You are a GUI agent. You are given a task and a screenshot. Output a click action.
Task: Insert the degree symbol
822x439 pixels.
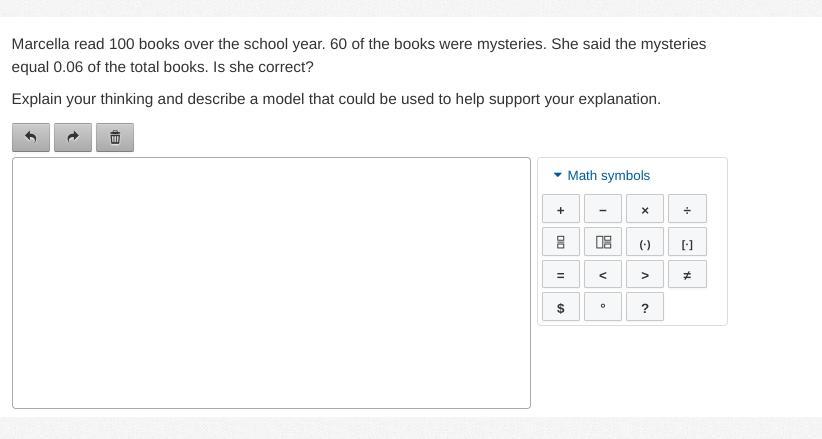click(x=603, y=307)
